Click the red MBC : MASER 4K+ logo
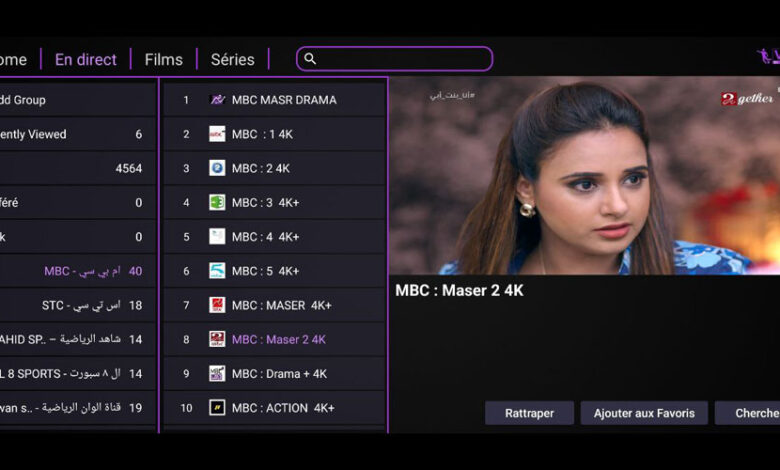Screen dimensions: 780x470 pos(217,305)
